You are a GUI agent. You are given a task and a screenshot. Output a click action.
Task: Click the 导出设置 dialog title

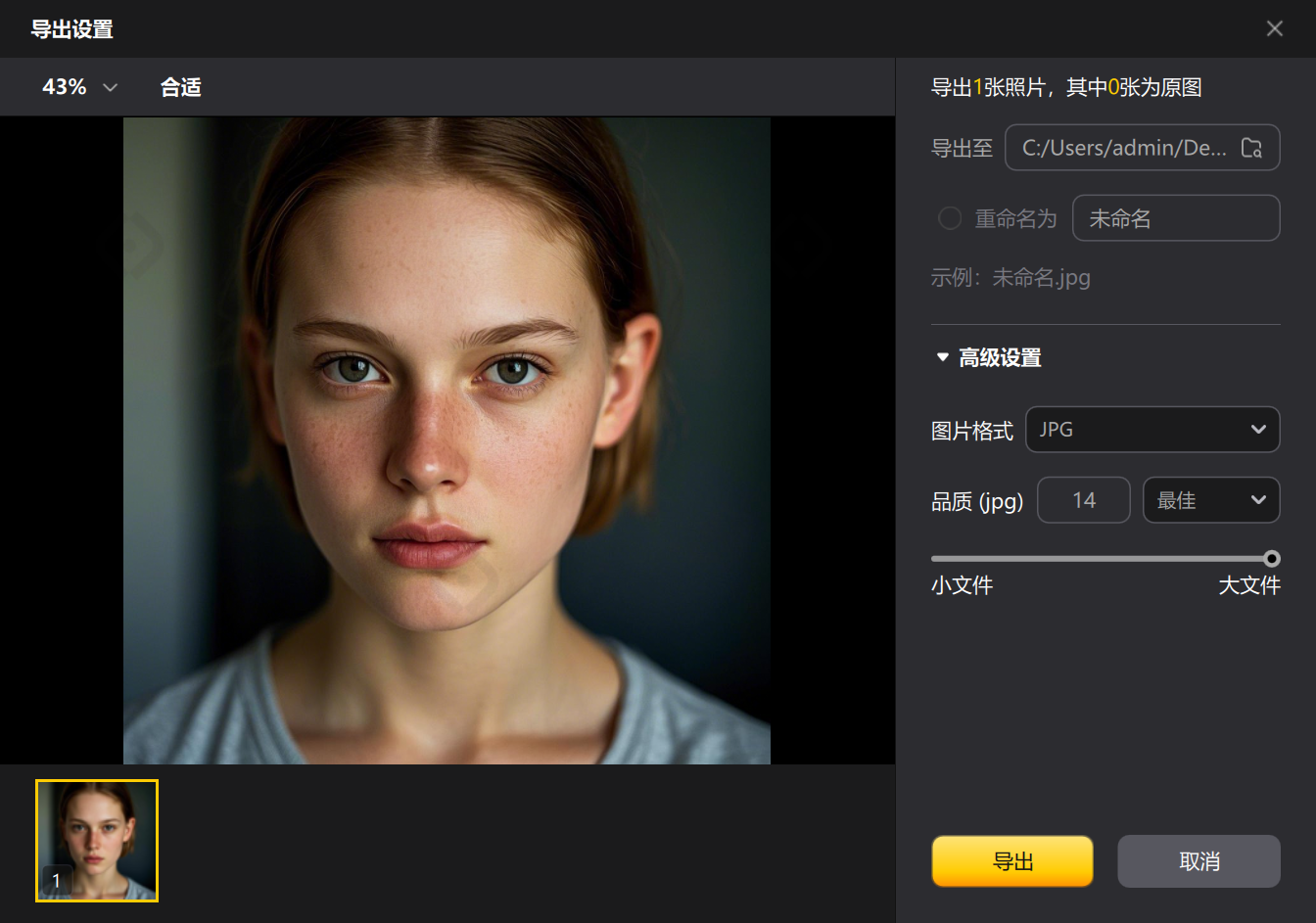pyautogui.click(x=71, y=29)
